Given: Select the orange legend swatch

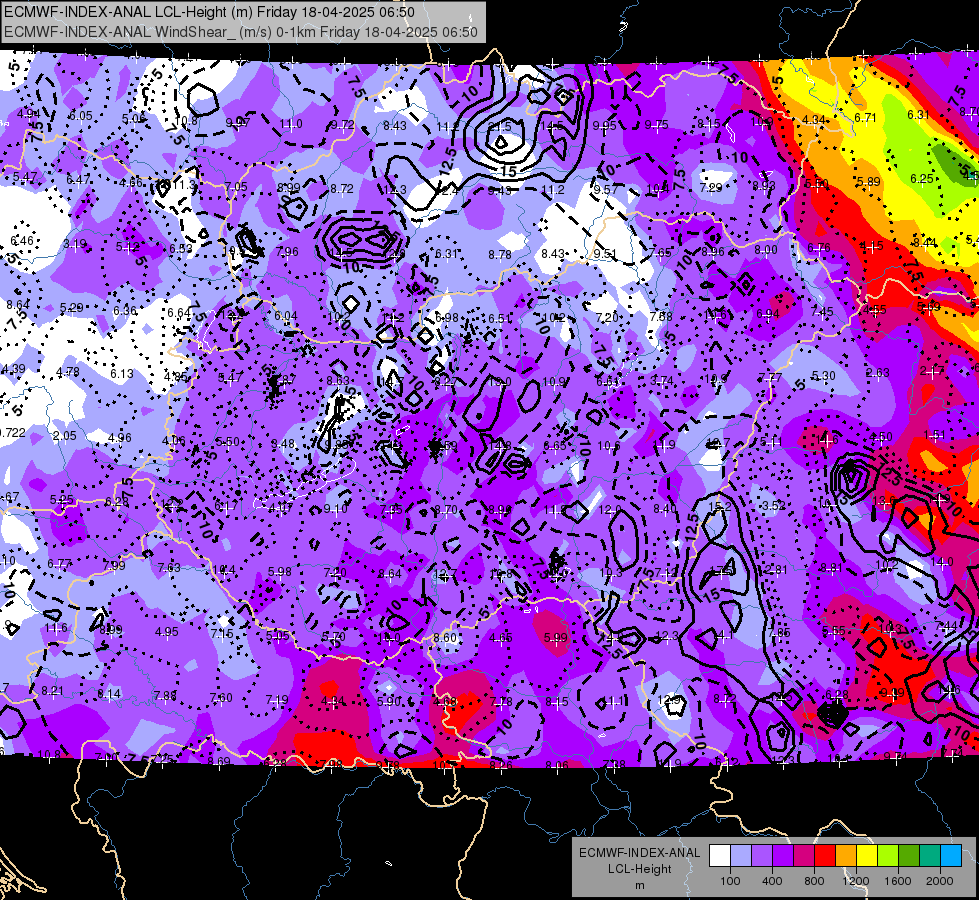Looking at the screenshot, I should point(846,856).
